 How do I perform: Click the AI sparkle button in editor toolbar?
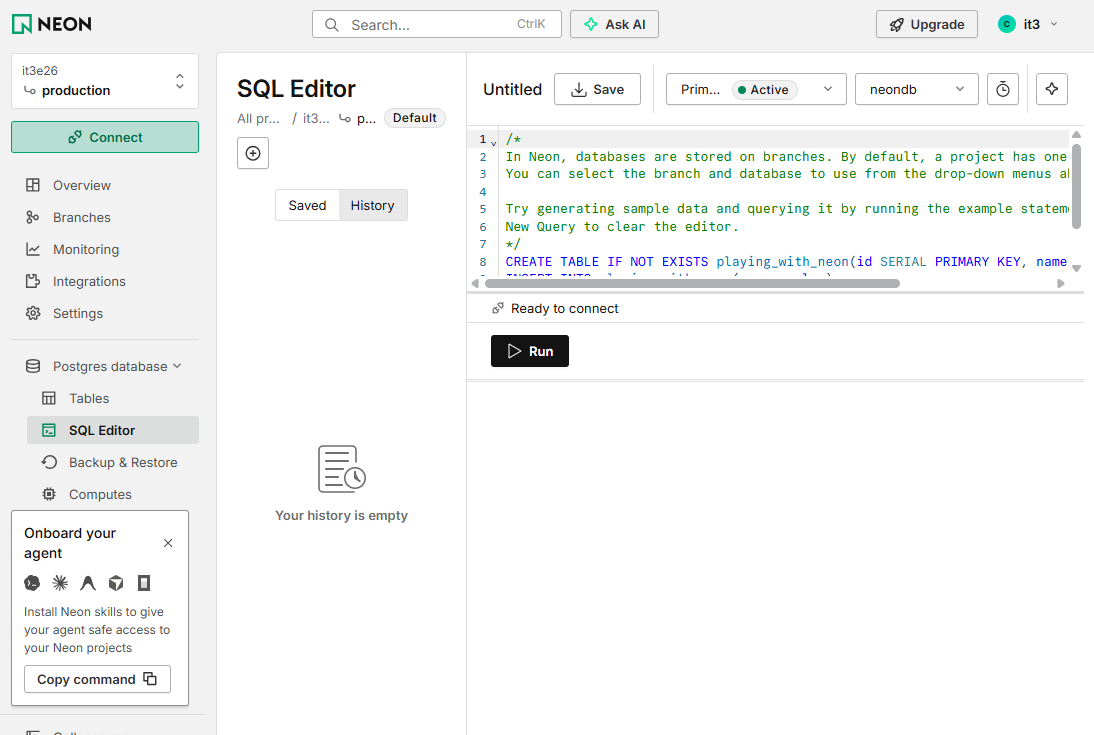click(x=1051, y=89)
